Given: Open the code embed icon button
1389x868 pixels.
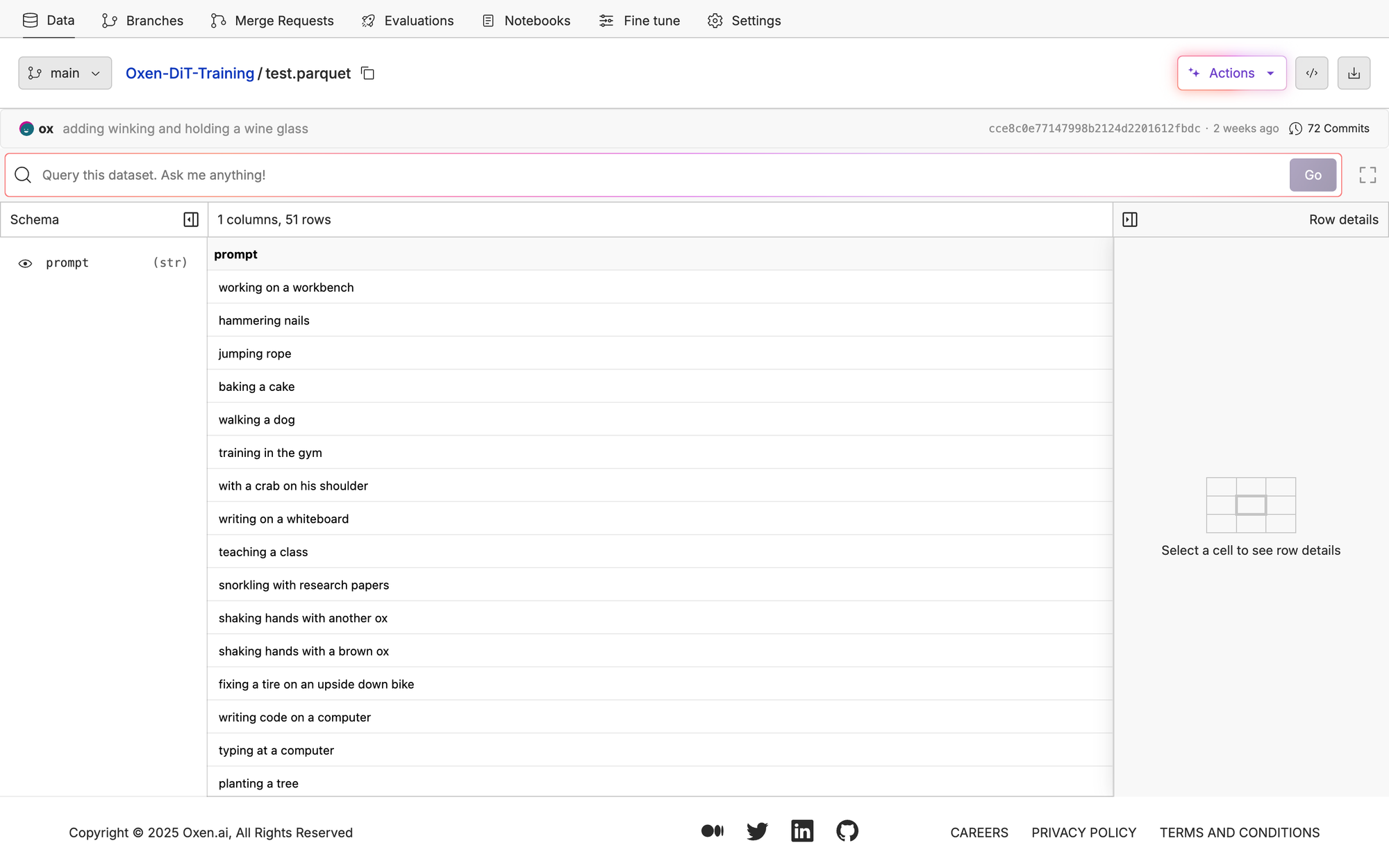Looking at the screenshot, I should coord(1311,73).
